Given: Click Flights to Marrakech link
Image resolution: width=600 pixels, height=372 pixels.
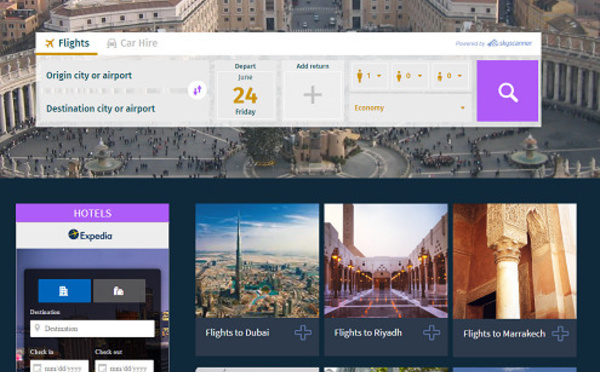Looking at the screenshot, I should tap(504, 334).
